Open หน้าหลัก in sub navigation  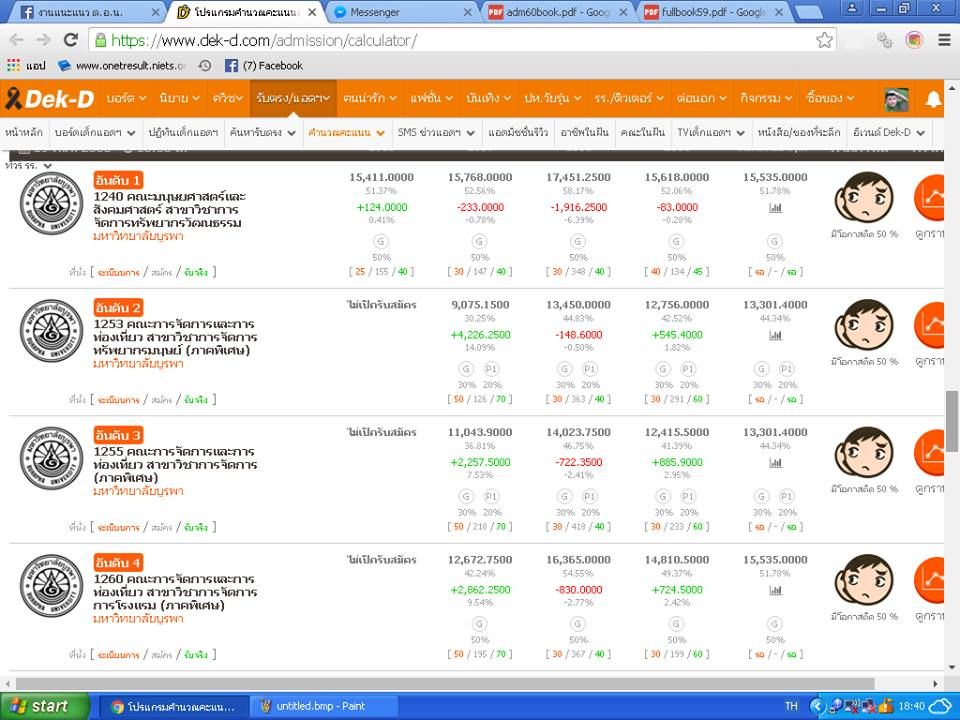click(24, 132)
